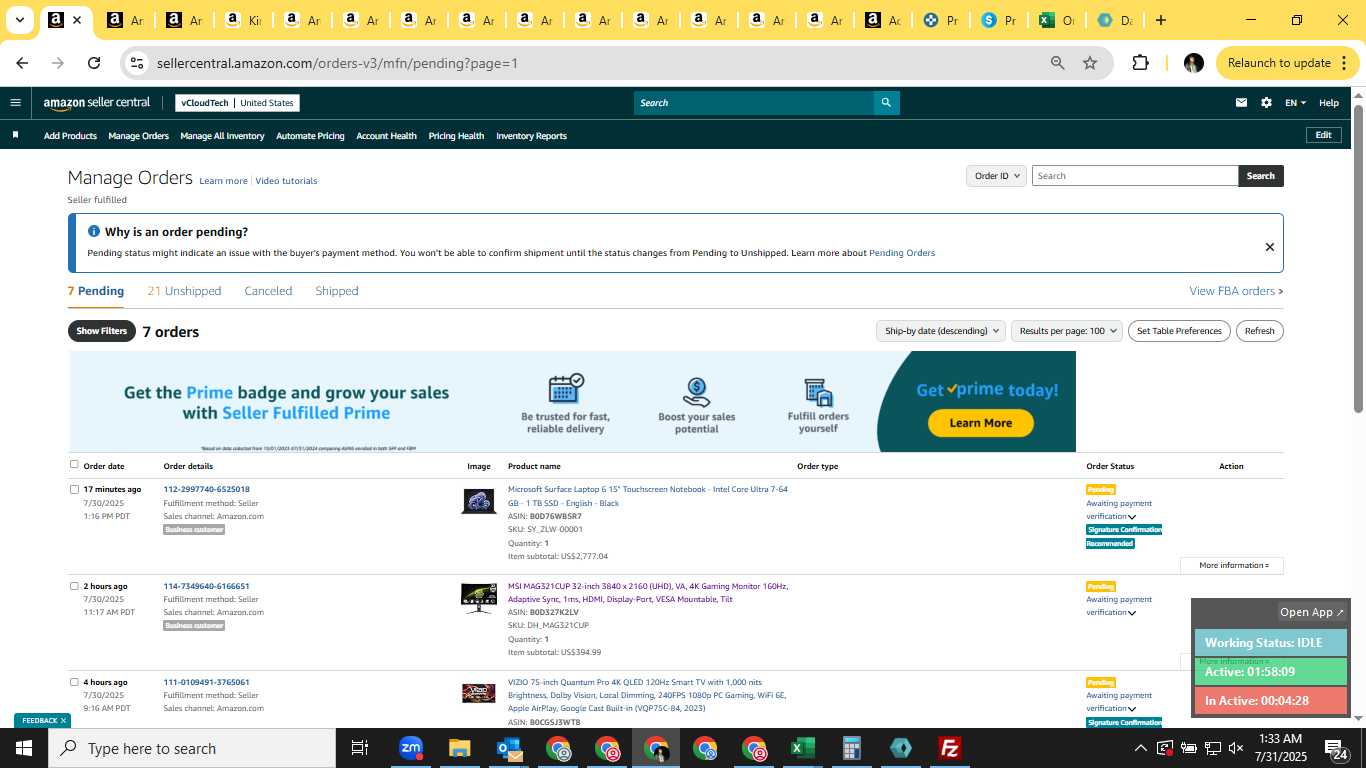Open the settings gear icon
This screenshot has height=768, width=1366.
click(x=1266, y=102)
